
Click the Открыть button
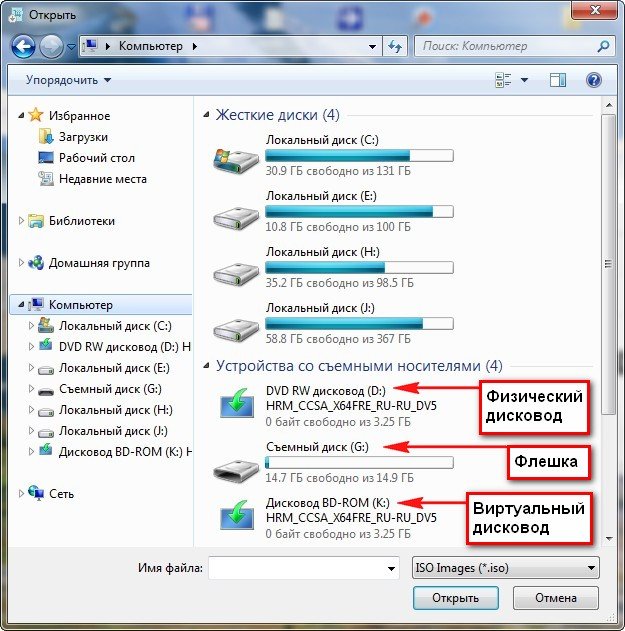tap(456, 598)
